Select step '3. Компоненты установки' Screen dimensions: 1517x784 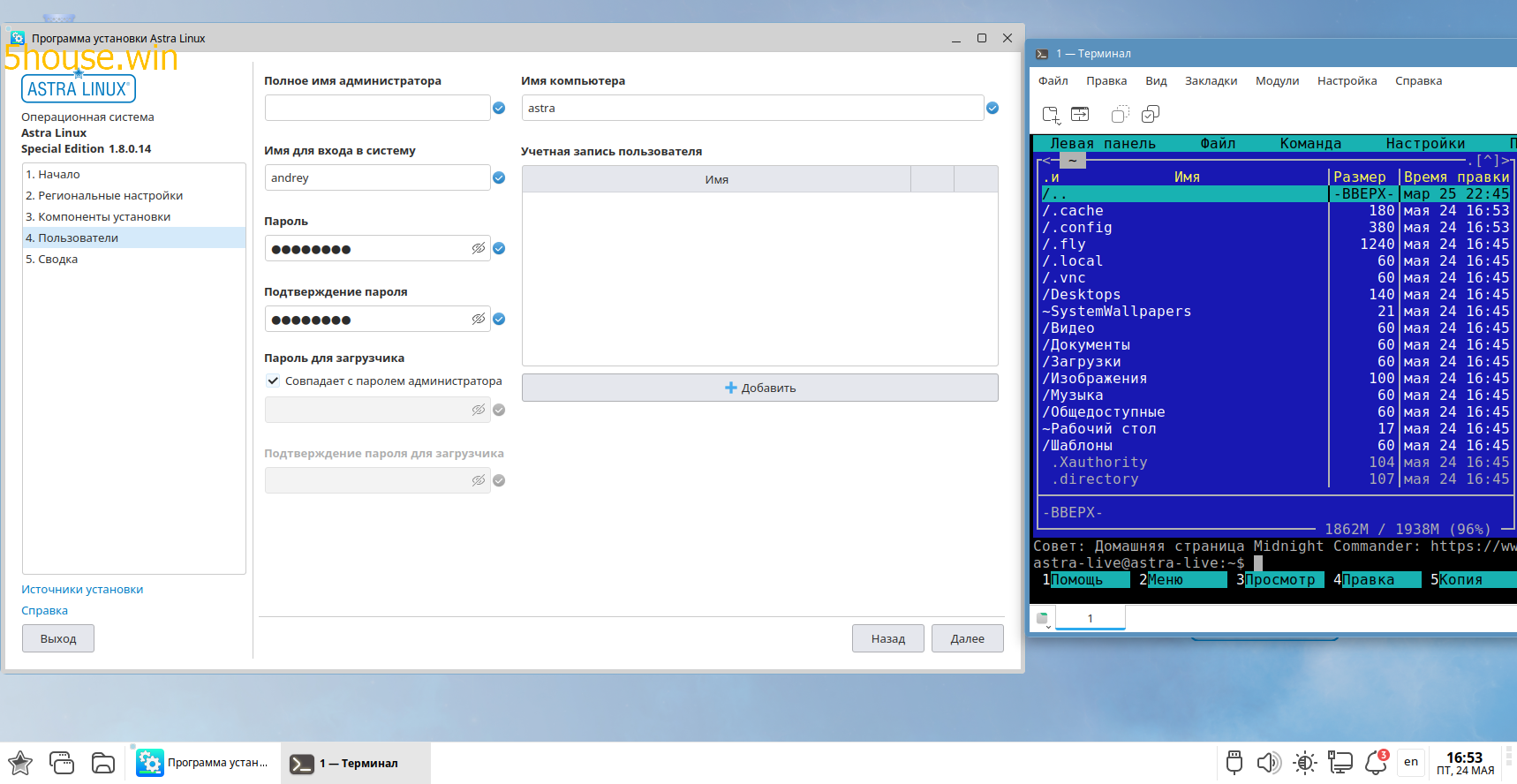pyautogui.click(x=134, y=216)
